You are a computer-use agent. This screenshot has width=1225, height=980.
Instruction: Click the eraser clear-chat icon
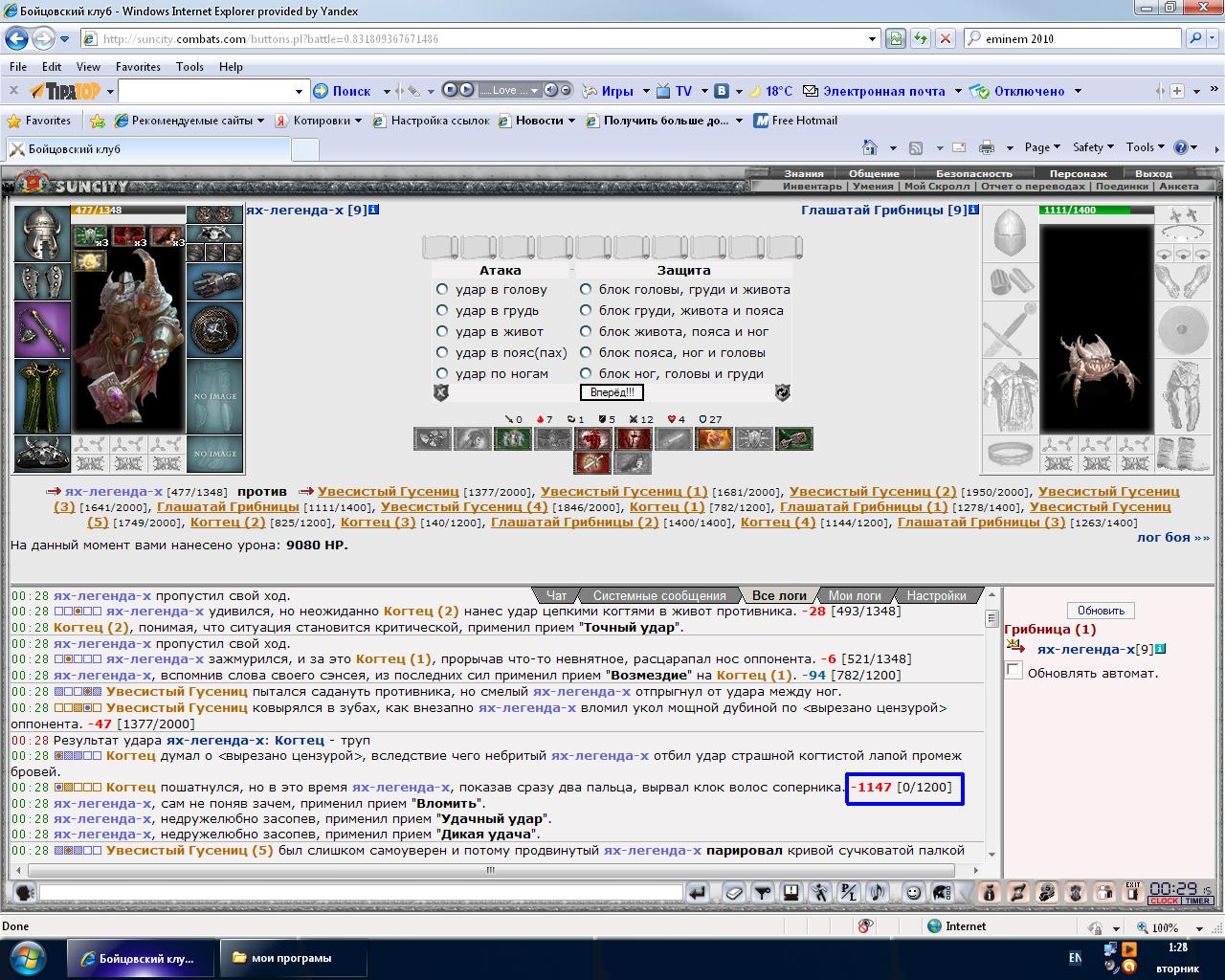pos(733,893)
